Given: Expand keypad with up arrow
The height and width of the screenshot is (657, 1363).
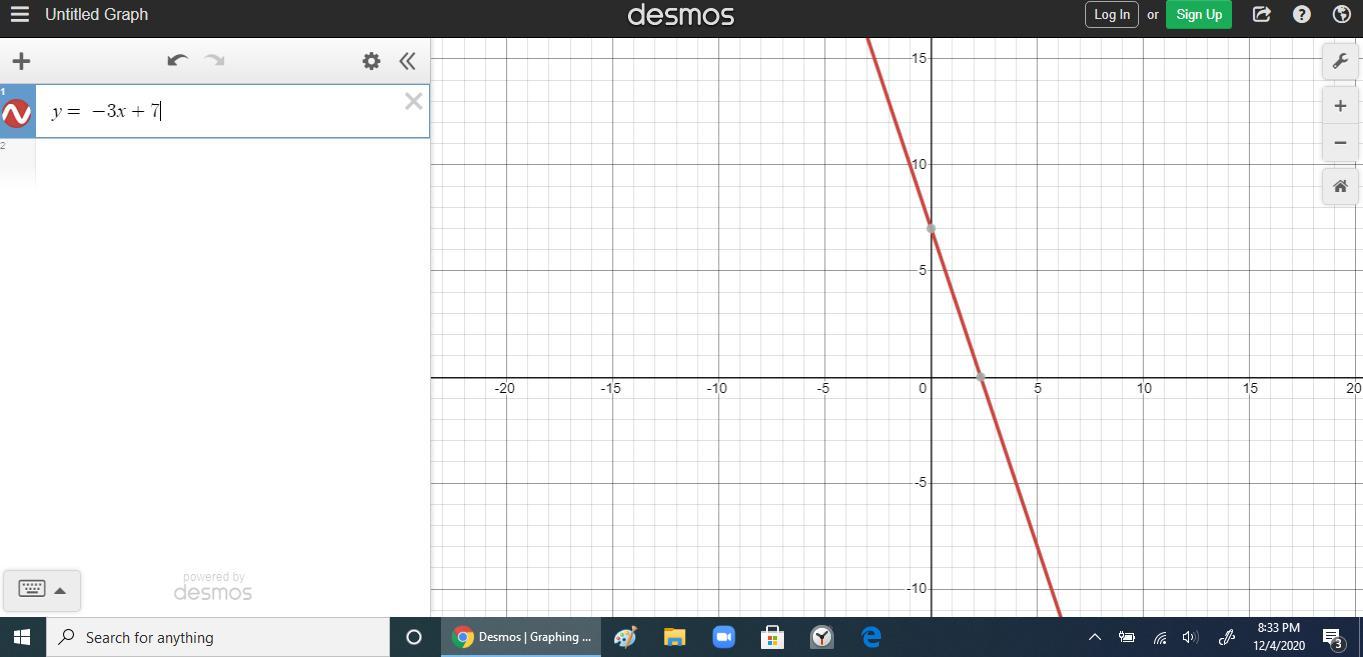Looking at the screenshot, I should pyautogui.click(x=60, y=590).
